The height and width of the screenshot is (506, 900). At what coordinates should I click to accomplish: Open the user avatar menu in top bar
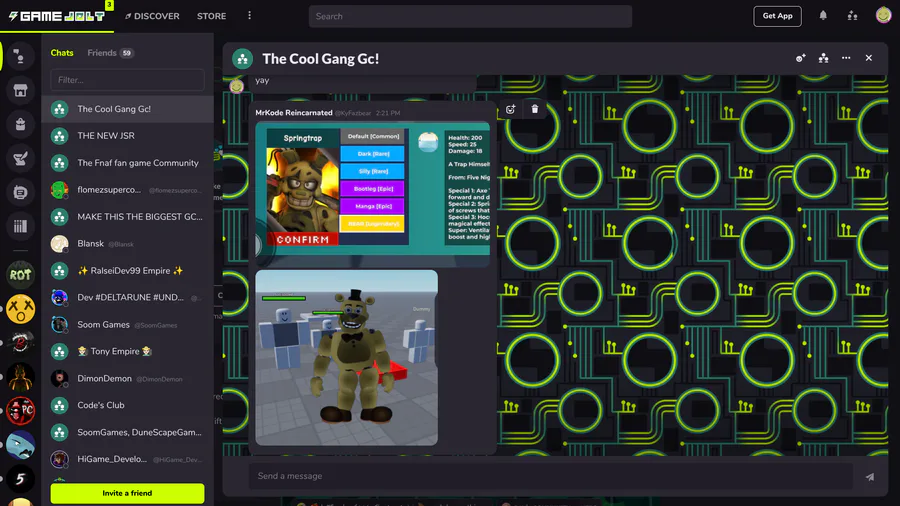click(x=883, y=15)
